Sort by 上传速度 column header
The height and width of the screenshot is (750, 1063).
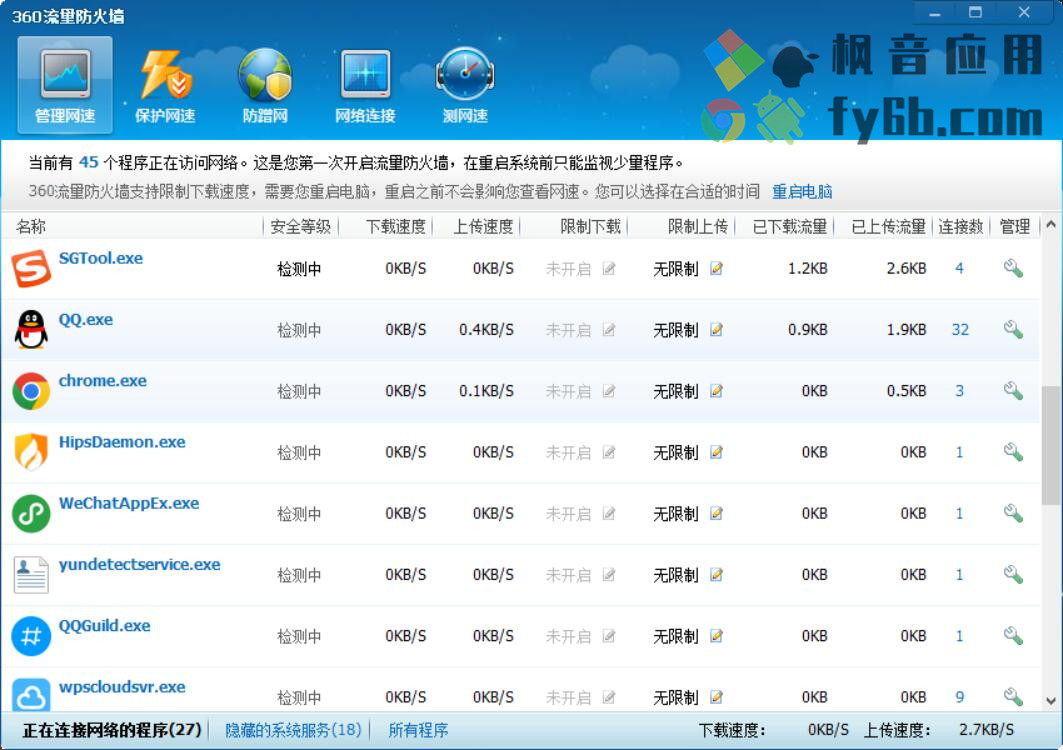point(483,226)
